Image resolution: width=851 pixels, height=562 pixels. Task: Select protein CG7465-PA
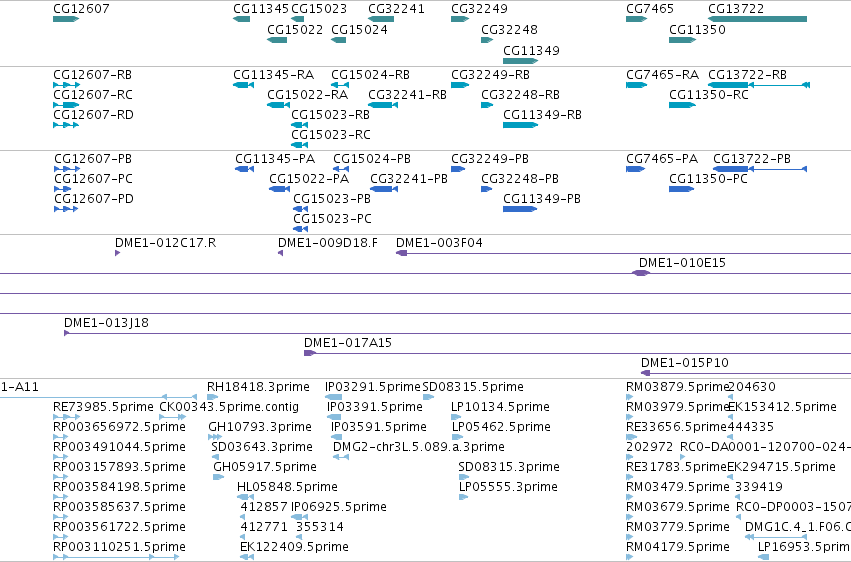(662, 158)
